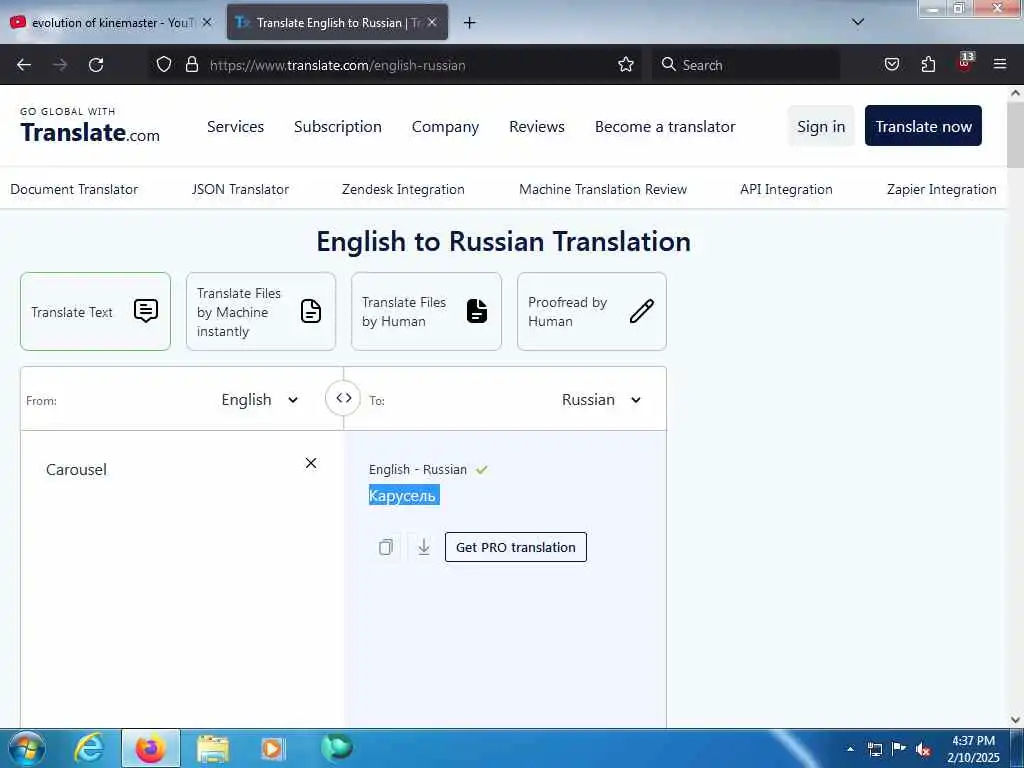Open the network tray icon

(874, 749)
